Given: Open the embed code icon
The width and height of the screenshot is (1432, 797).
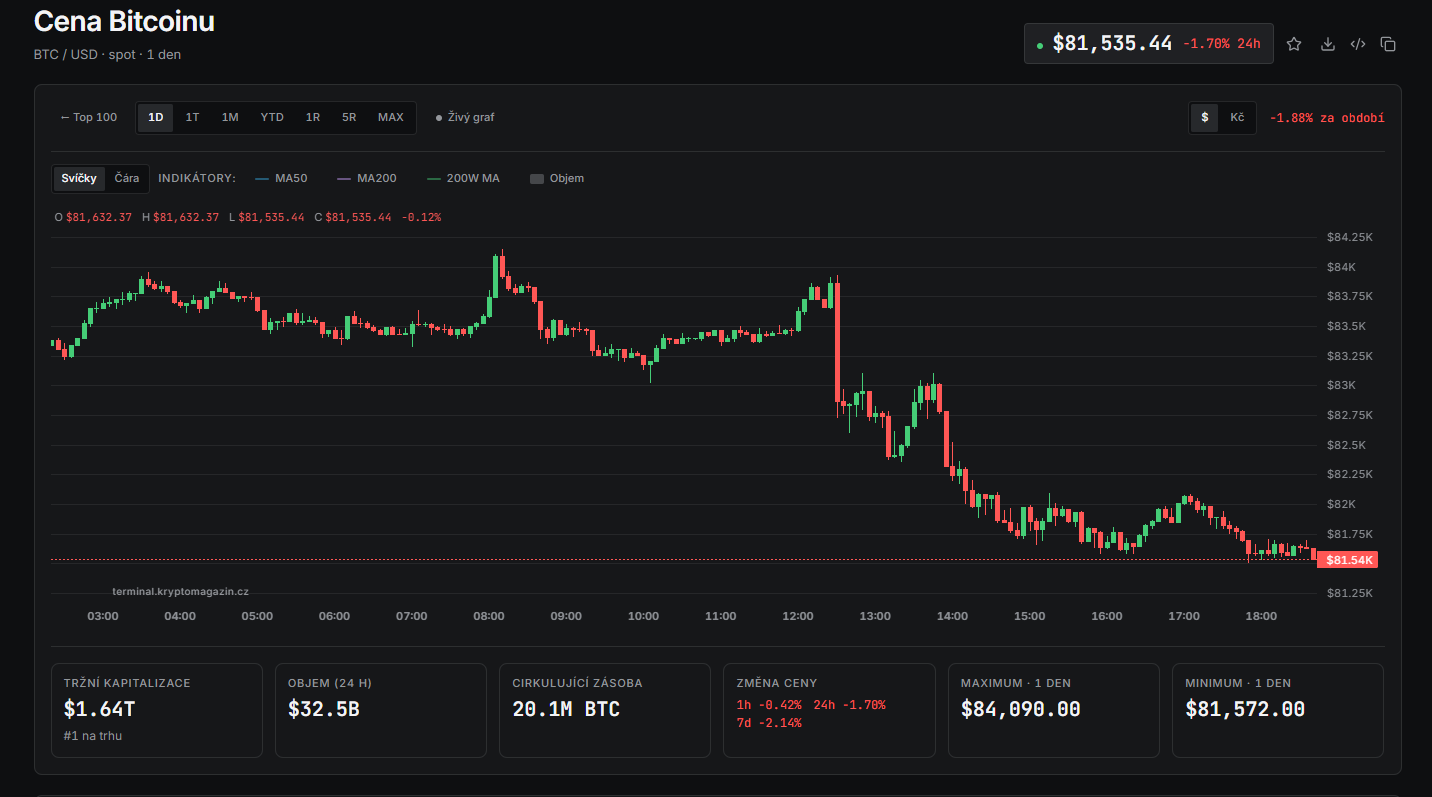Looking at the screenshot, I should click(1358, 44).
